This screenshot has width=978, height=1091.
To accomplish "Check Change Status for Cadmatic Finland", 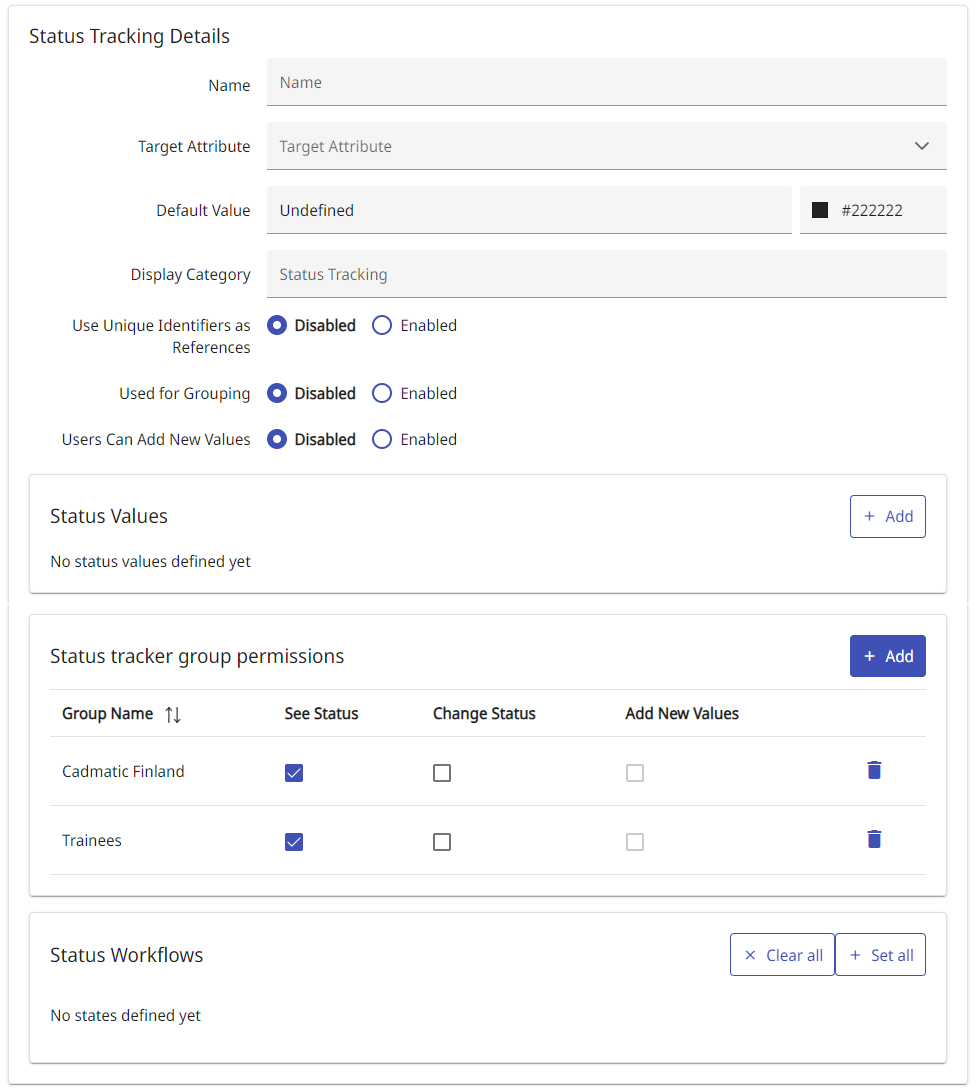I will [x=442, y=773].
